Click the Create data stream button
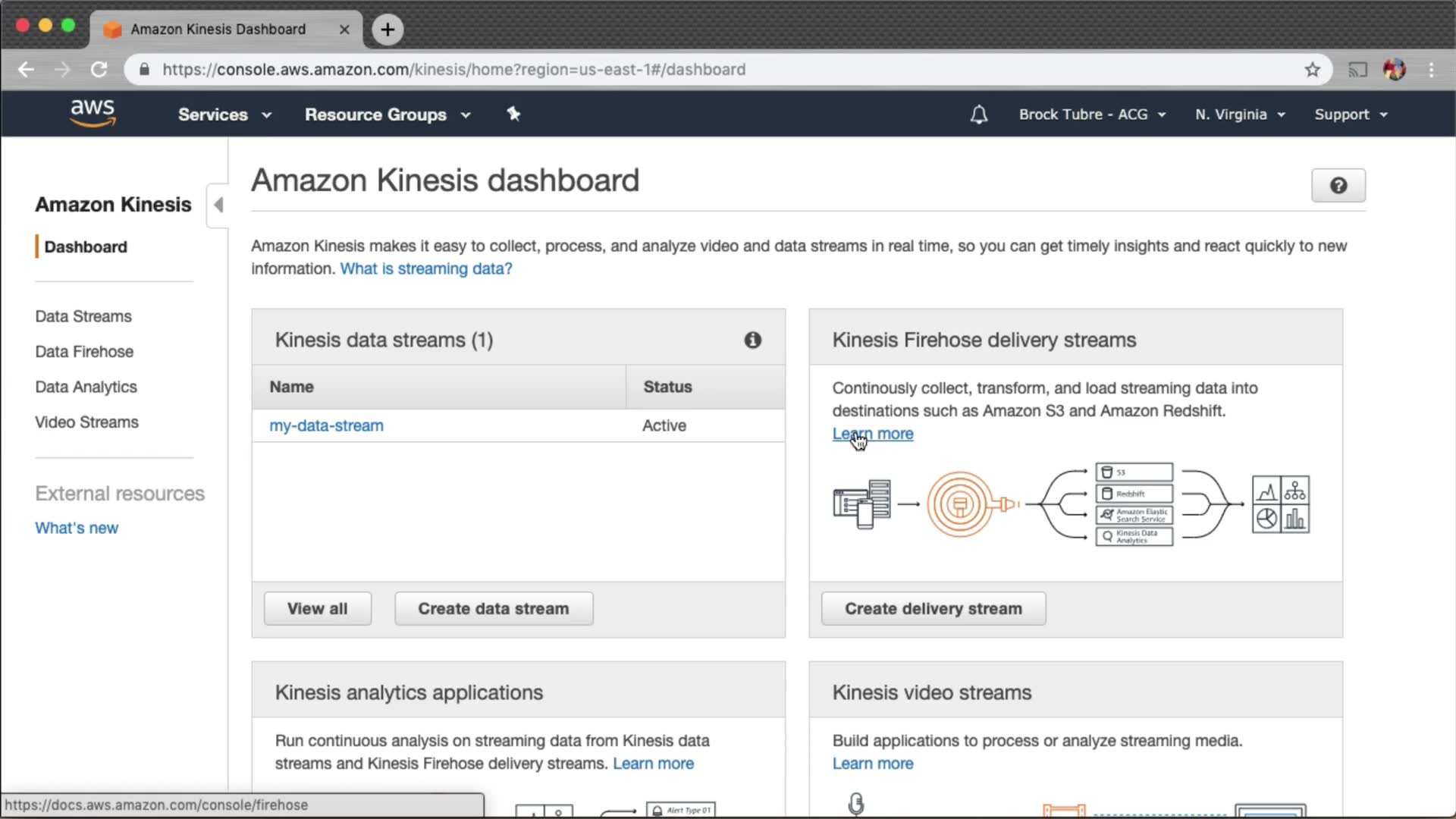The height and width of the screenshot is (819, 1456). 494,609
